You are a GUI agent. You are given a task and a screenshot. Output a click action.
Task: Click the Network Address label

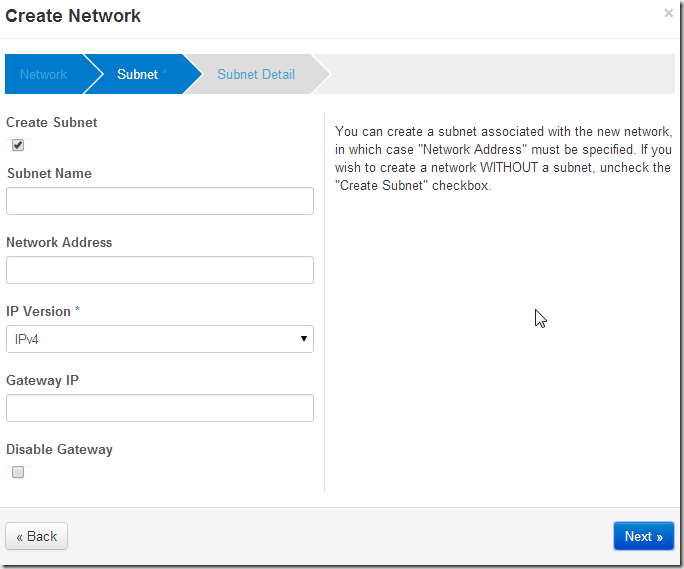click(59, 243)
